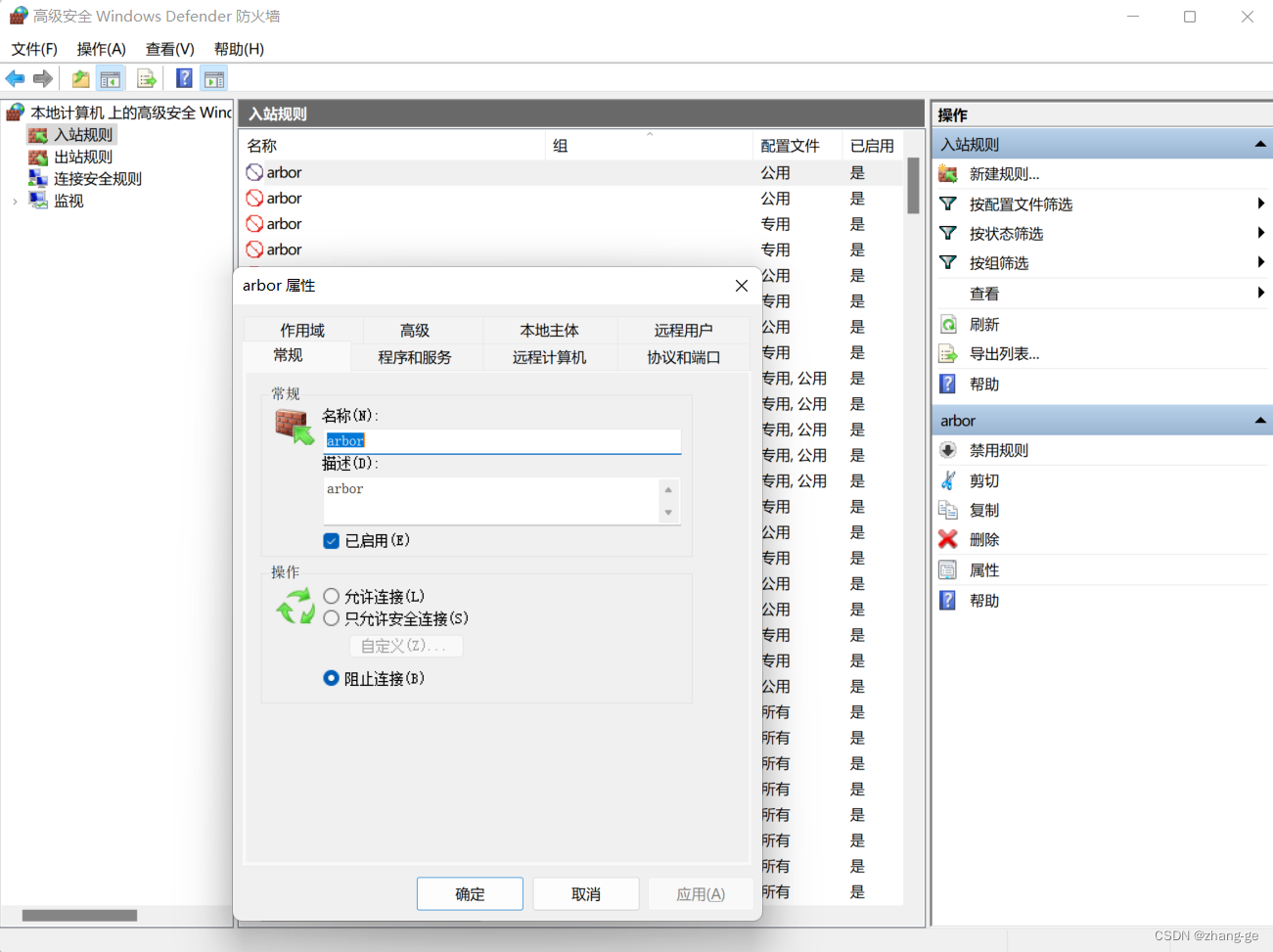
Task: Click the 按组筛选 funnel icon
Action: coord(947,262)
